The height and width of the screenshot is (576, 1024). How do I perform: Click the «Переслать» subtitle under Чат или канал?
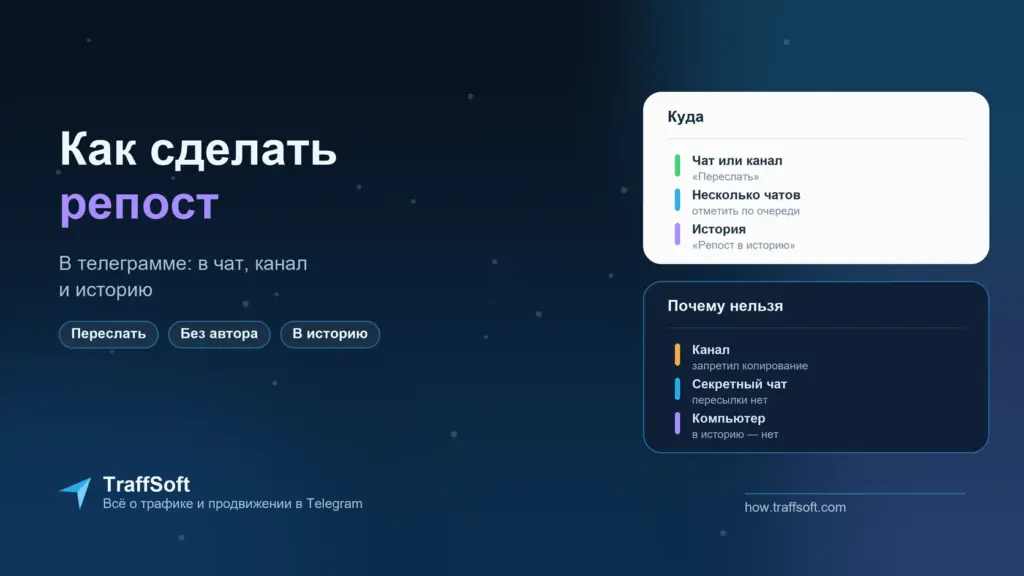(725, 176)
